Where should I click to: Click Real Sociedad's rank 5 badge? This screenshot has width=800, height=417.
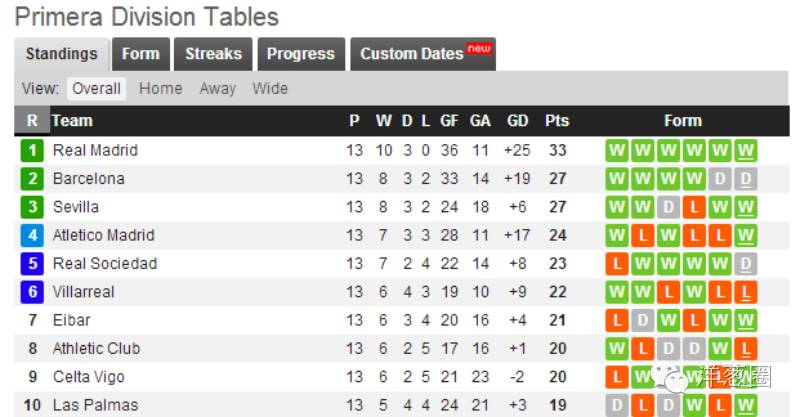tap(33, 264)
